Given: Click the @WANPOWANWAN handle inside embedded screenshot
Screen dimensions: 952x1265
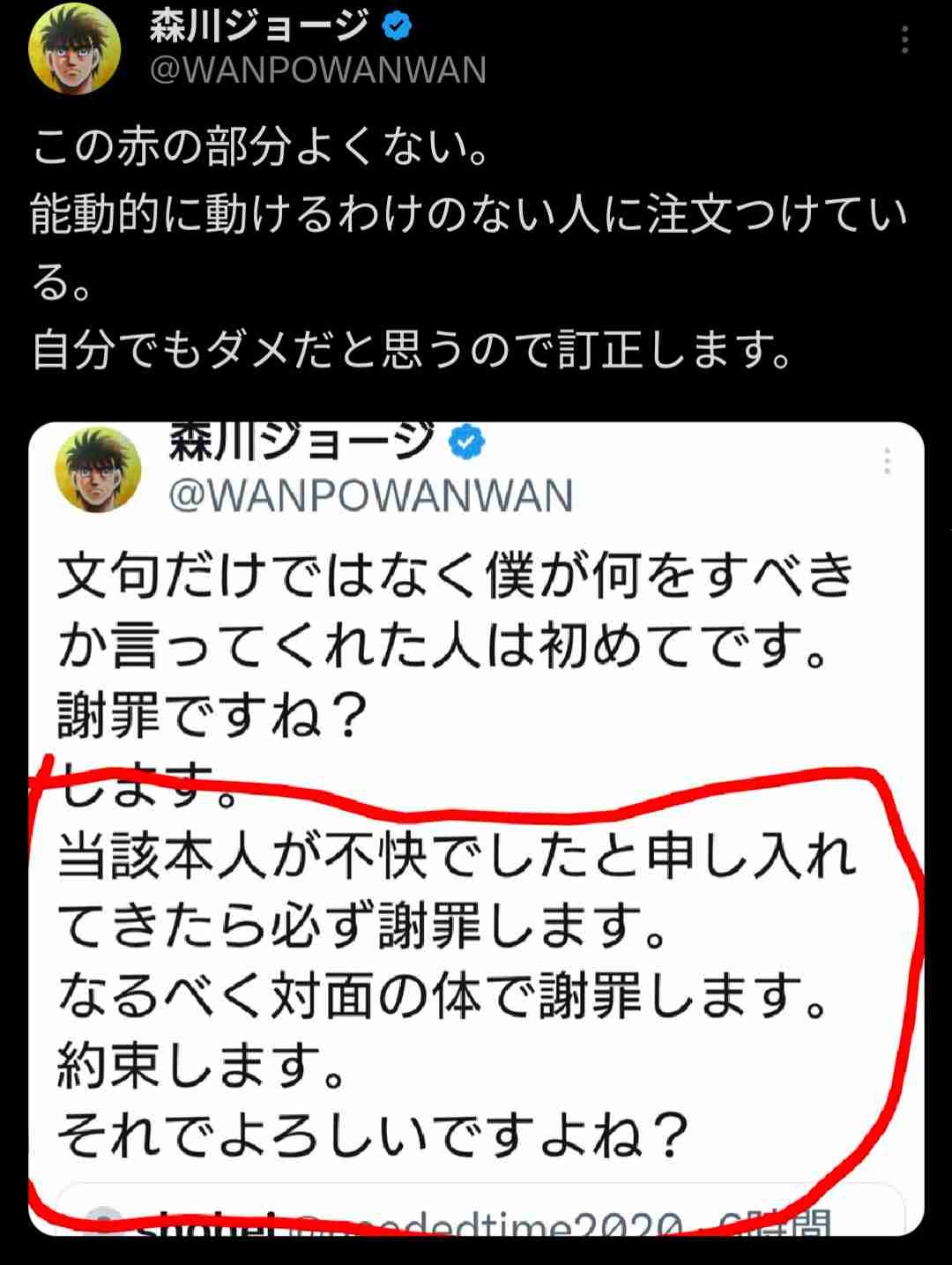Looking at the screenshot, I should point(370,495).
